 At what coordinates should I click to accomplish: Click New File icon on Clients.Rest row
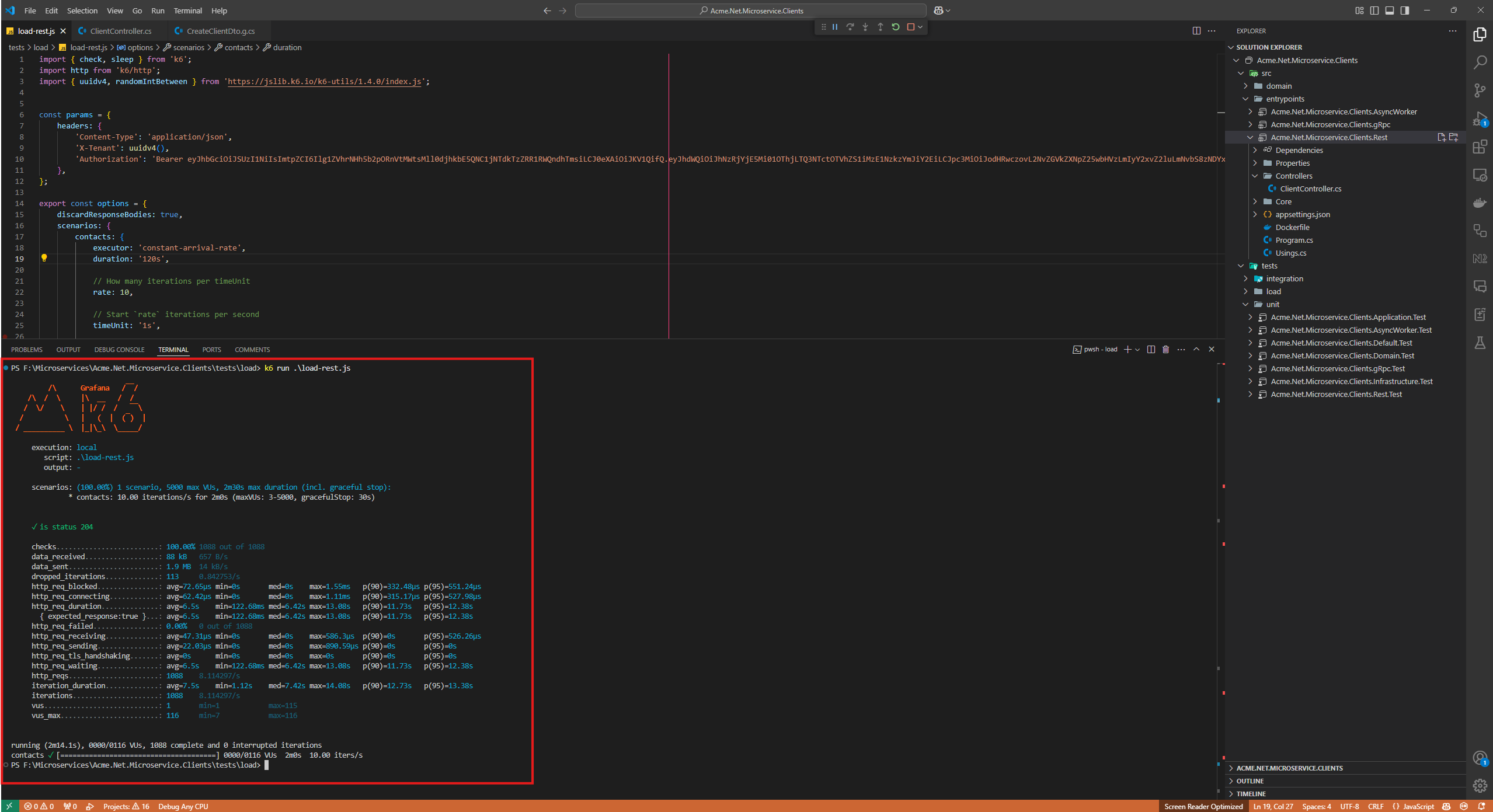(1441, 137)
